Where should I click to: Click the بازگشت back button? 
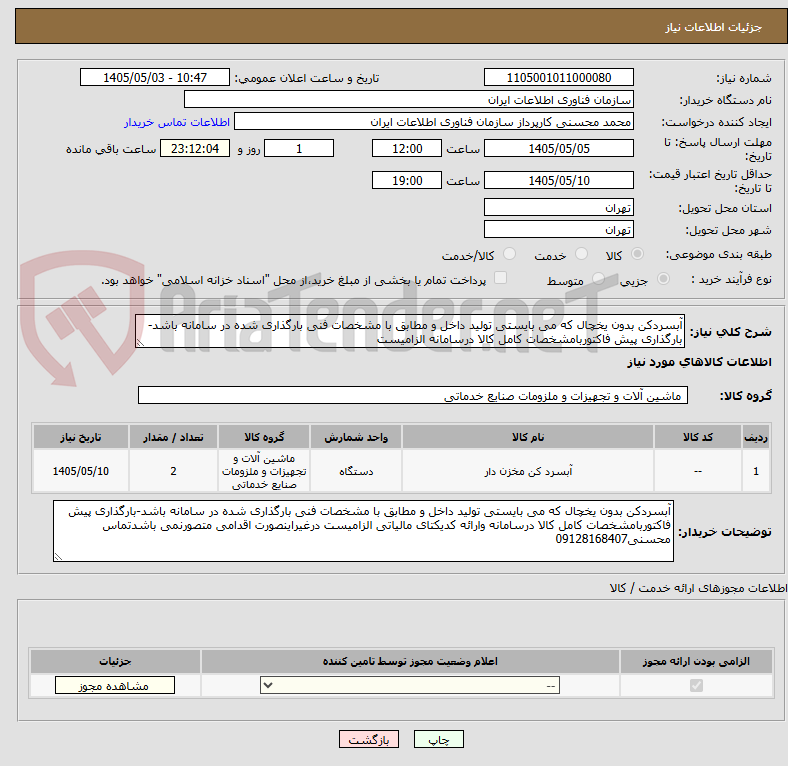click(369, 739)
